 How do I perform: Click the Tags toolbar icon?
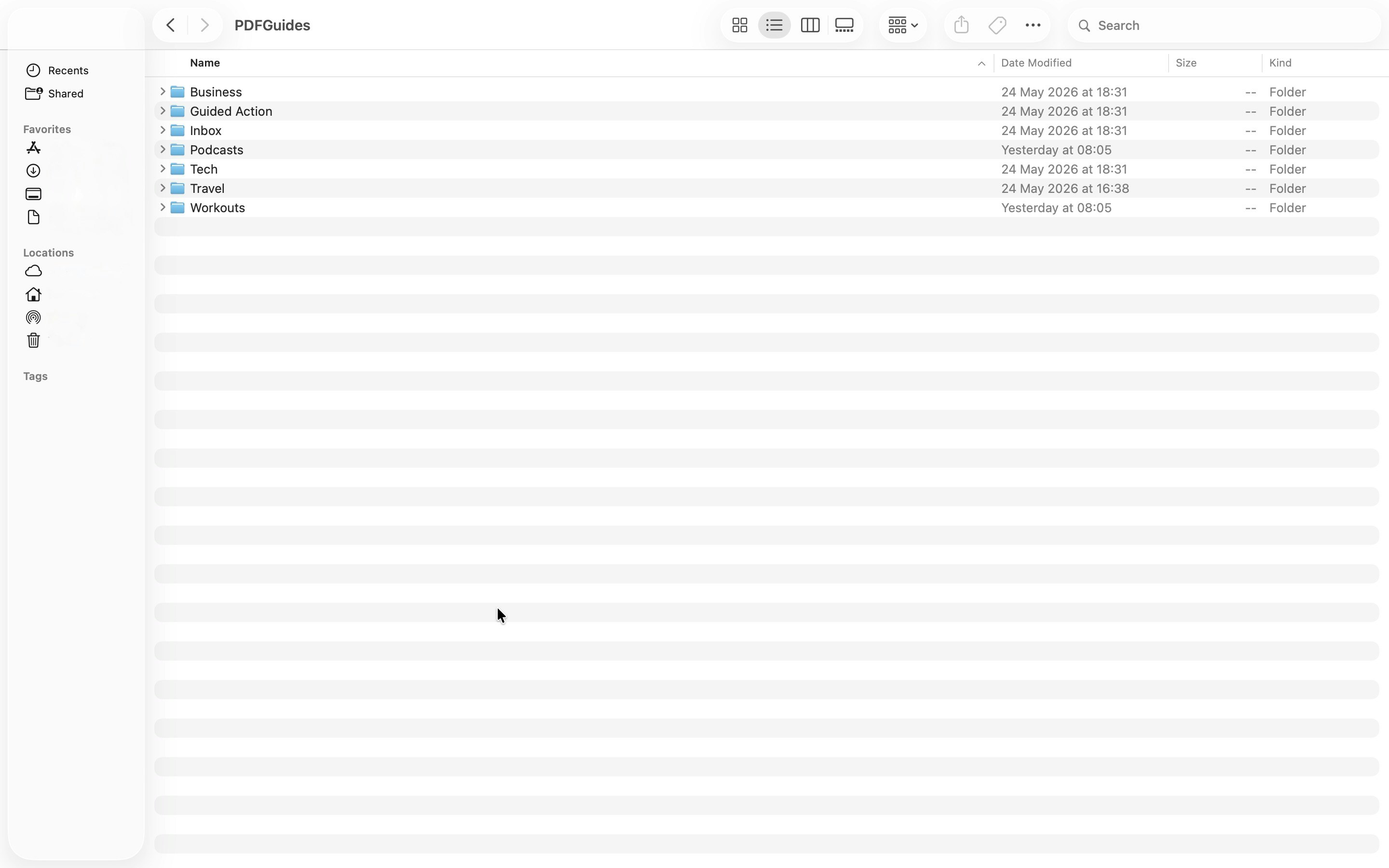(x=997, y=25)
